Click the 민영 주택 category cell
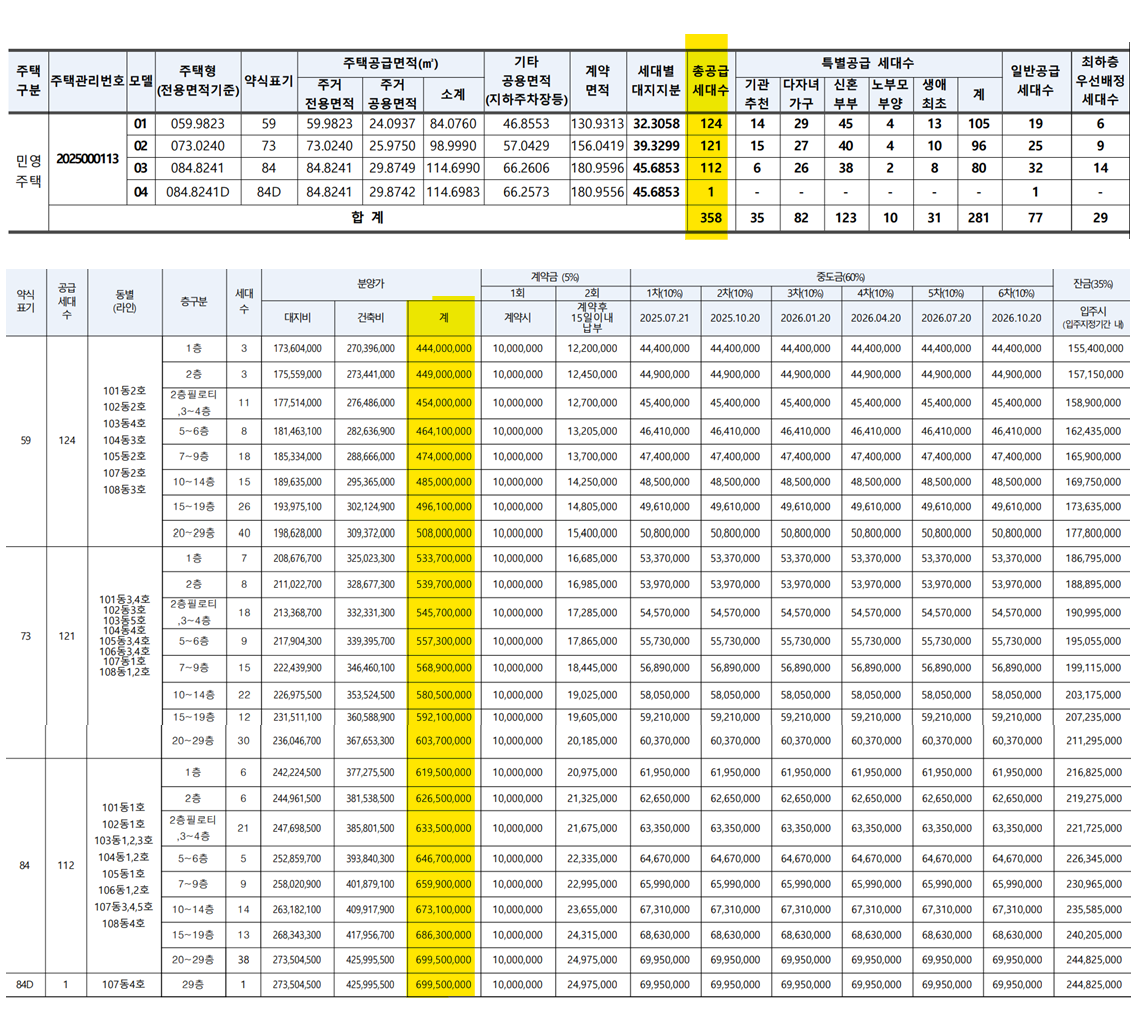 pos(29,170)
